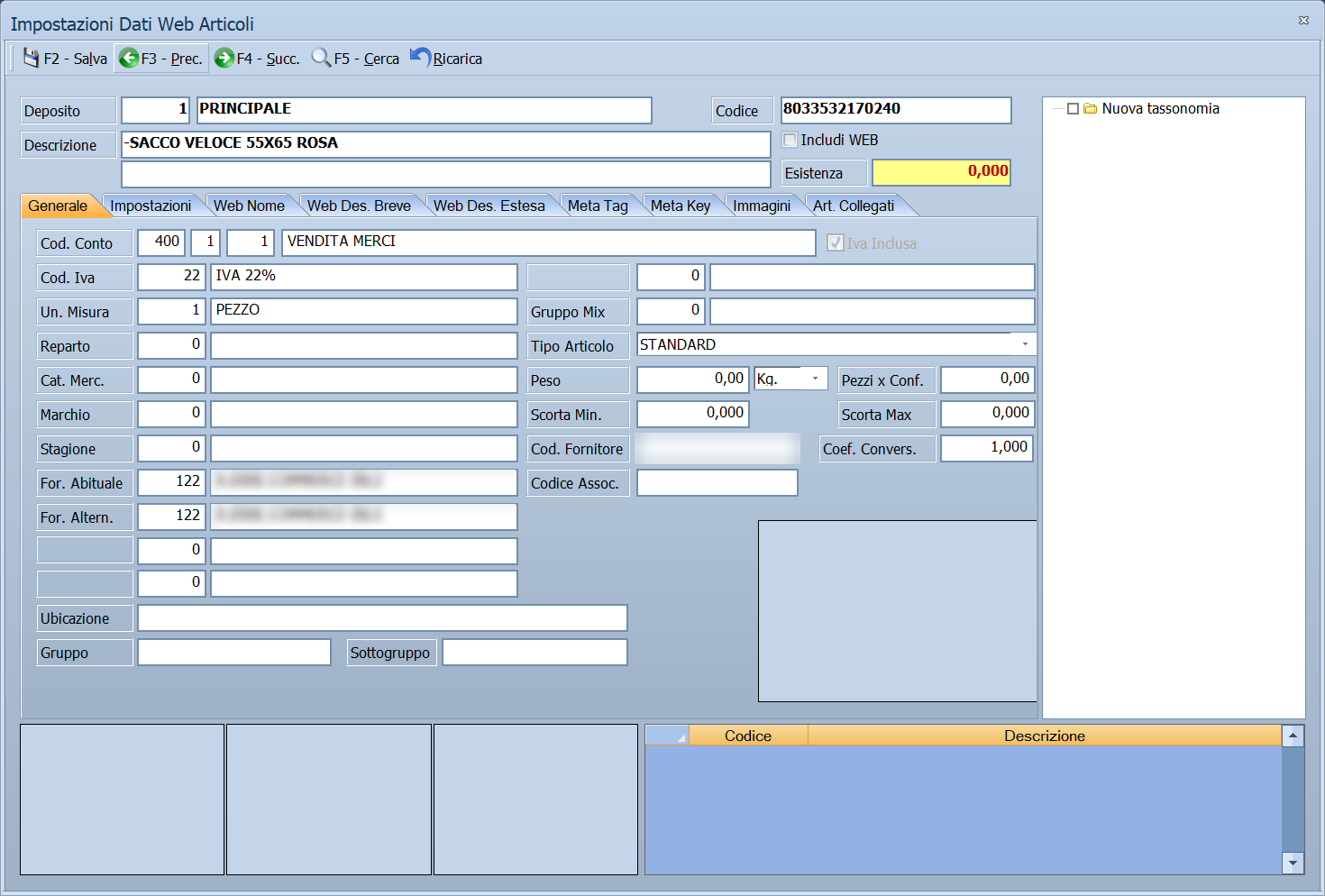1325x896 pixels.
Task: Click the Ubicazione input field
Action: 382,617
